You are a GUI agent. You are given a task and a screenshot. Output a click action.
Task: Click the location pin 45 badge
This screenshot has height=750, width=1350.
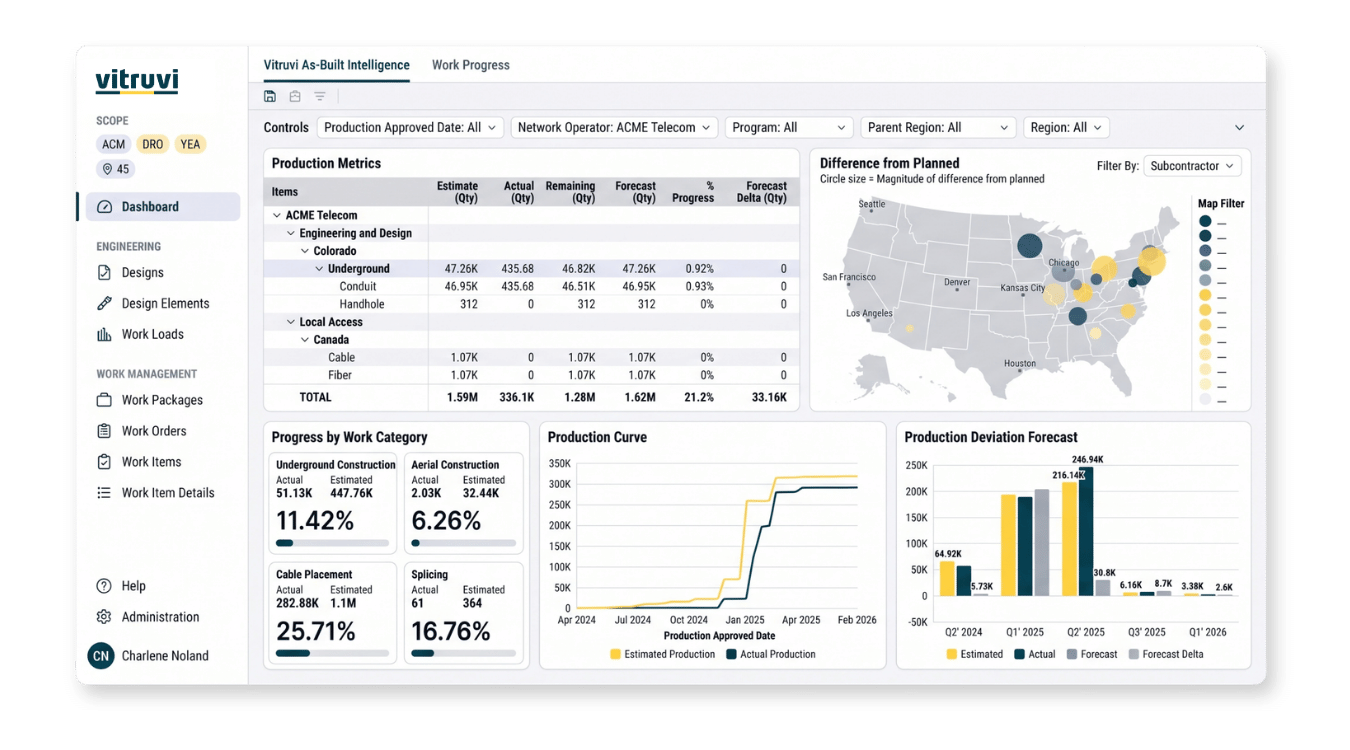tap(116, 169)
